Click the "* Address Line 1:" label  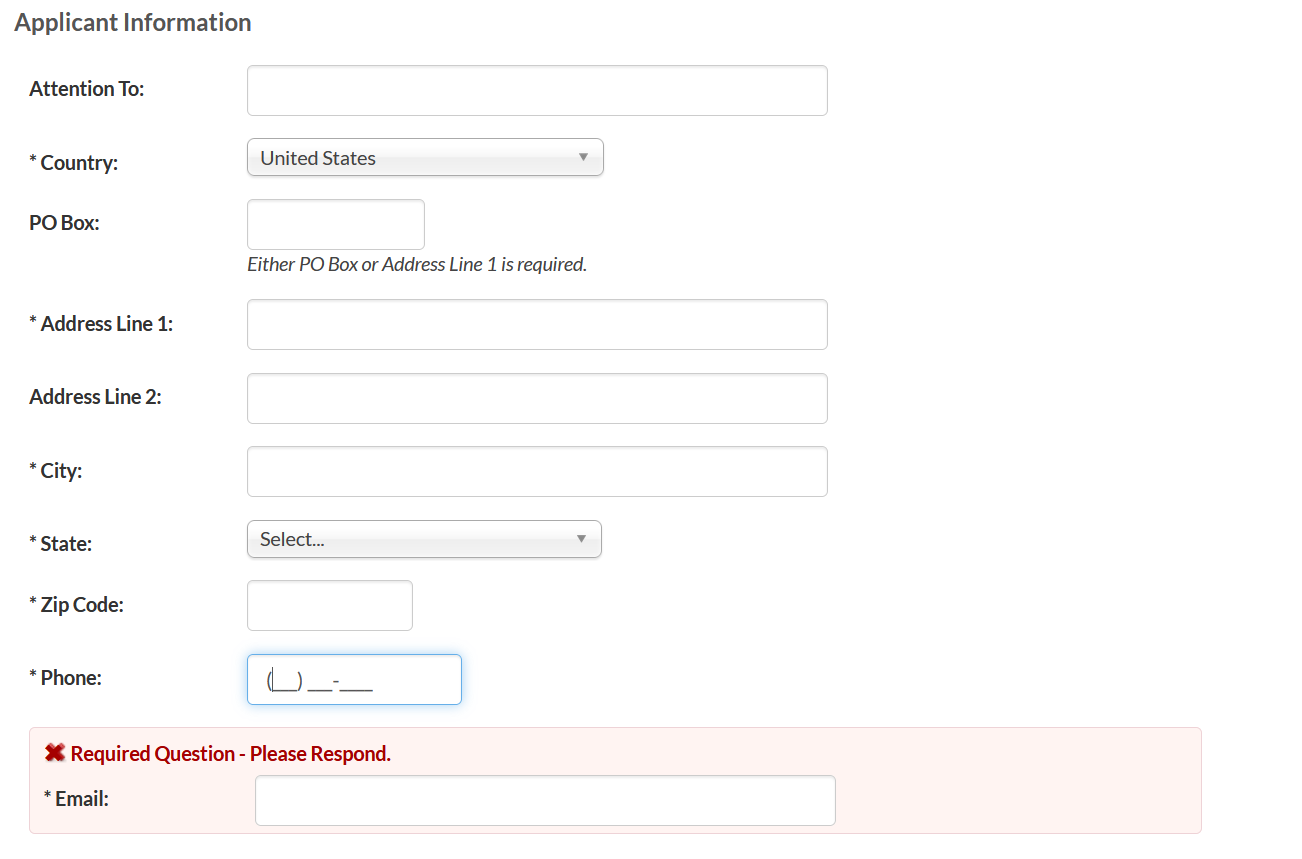pyautogui.click(x=101, y=324)
